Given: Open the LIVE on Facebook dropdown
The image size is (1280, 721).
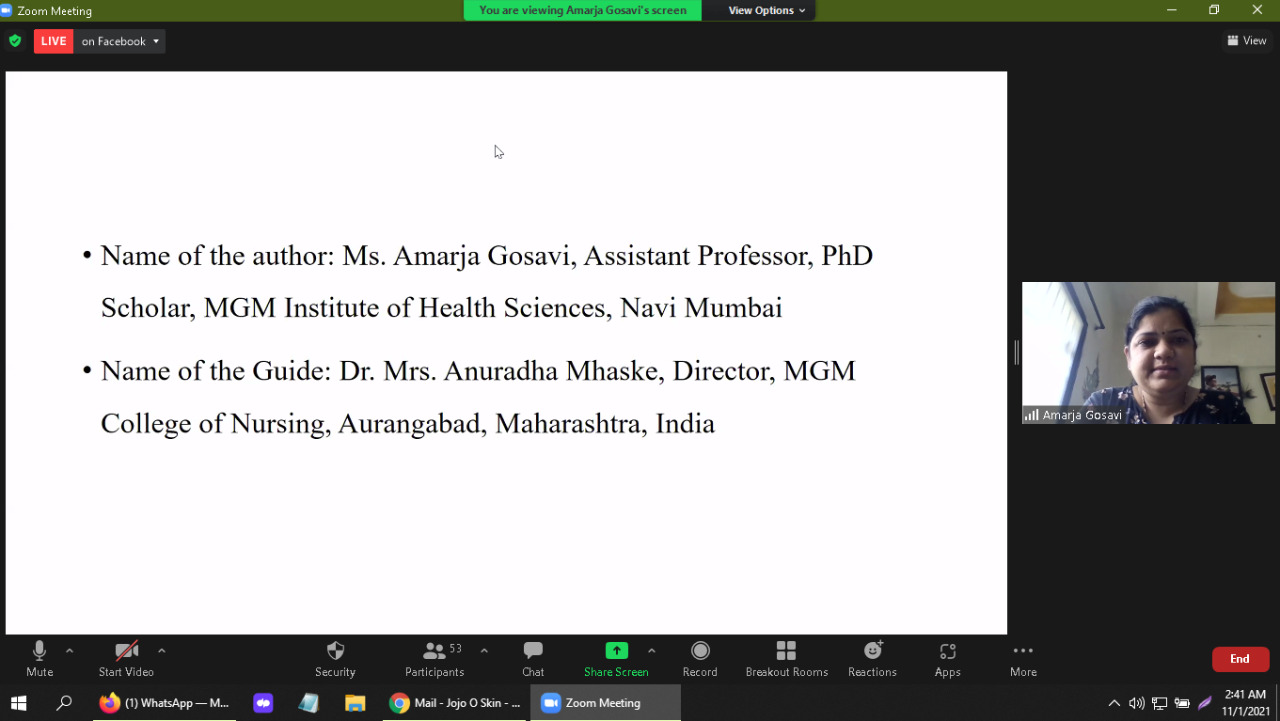Looking at the screenshot, I should tap(121, 41).
